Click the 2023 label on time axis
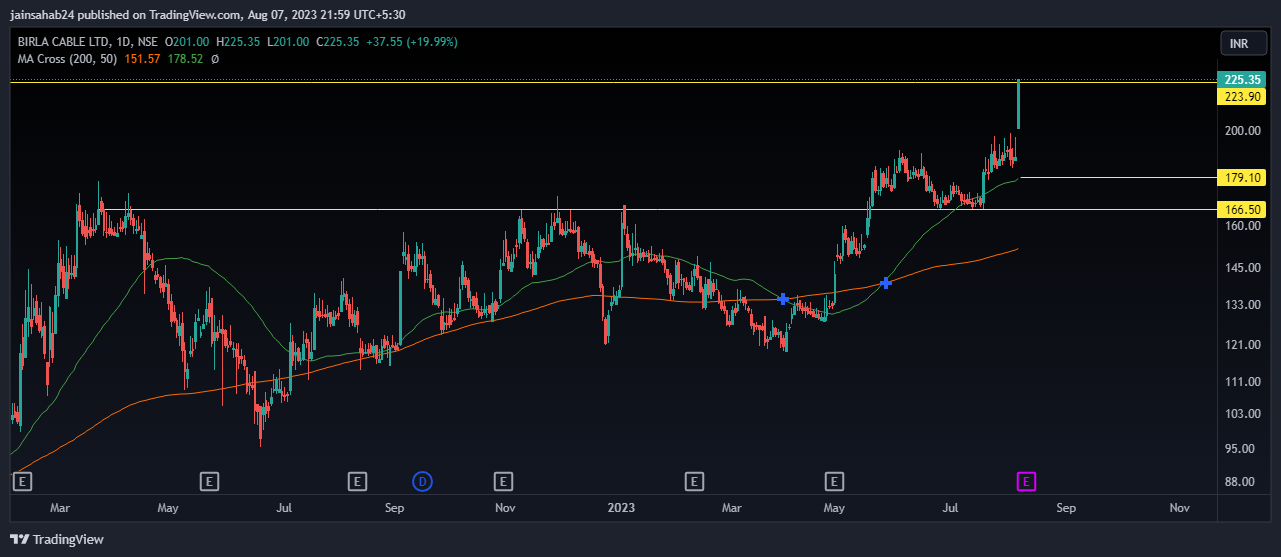 622,508
